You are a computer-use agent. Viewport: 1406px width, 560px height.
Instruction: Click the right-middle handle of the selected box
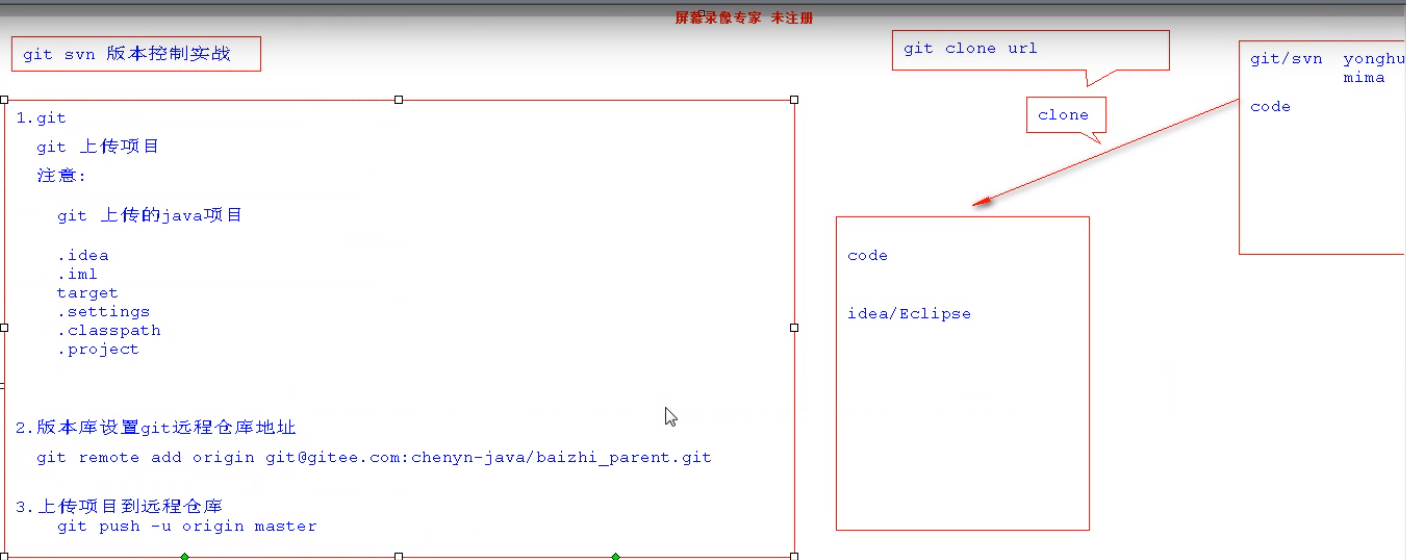pyautogui.click(x=794, y=327)
